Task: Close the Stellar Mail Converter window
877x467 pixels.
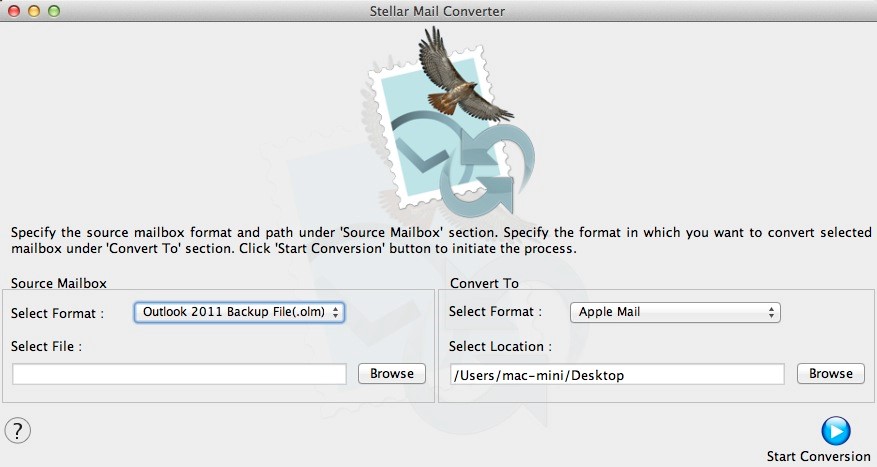Action: [15, 11]
